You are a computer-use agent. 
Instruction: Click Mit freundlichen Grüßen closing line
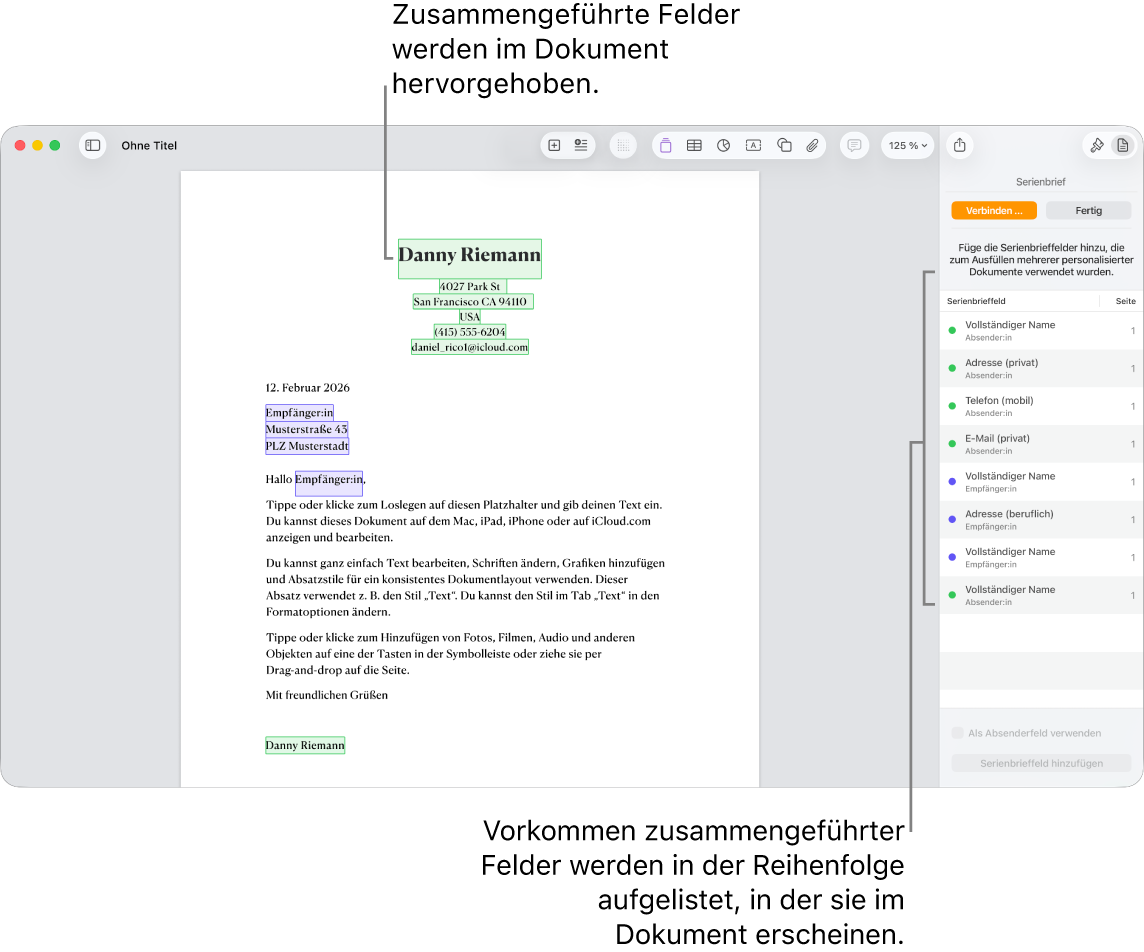point(327,694)
